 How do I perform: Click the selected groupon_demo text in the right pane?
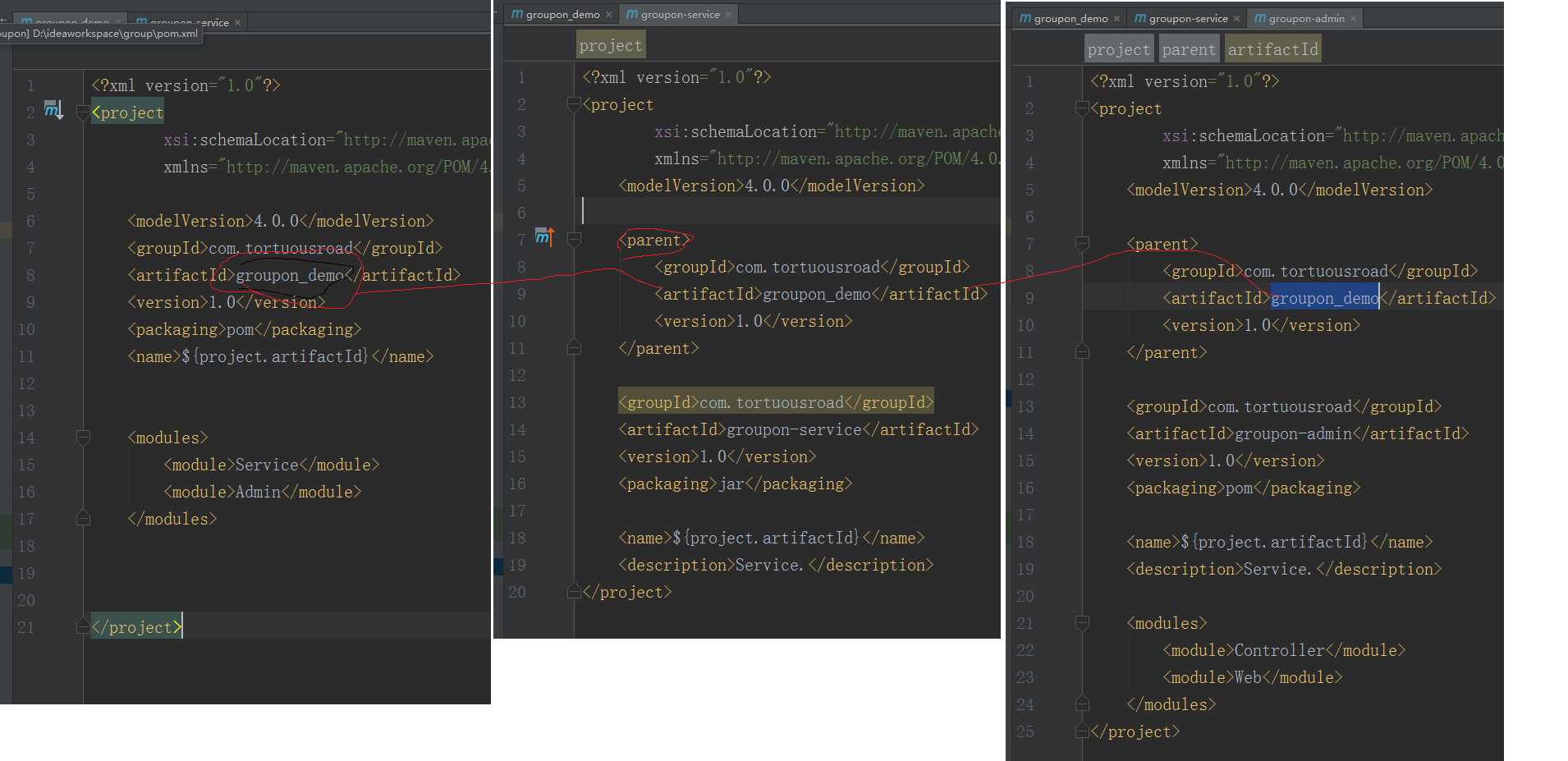click(1324, 298)
